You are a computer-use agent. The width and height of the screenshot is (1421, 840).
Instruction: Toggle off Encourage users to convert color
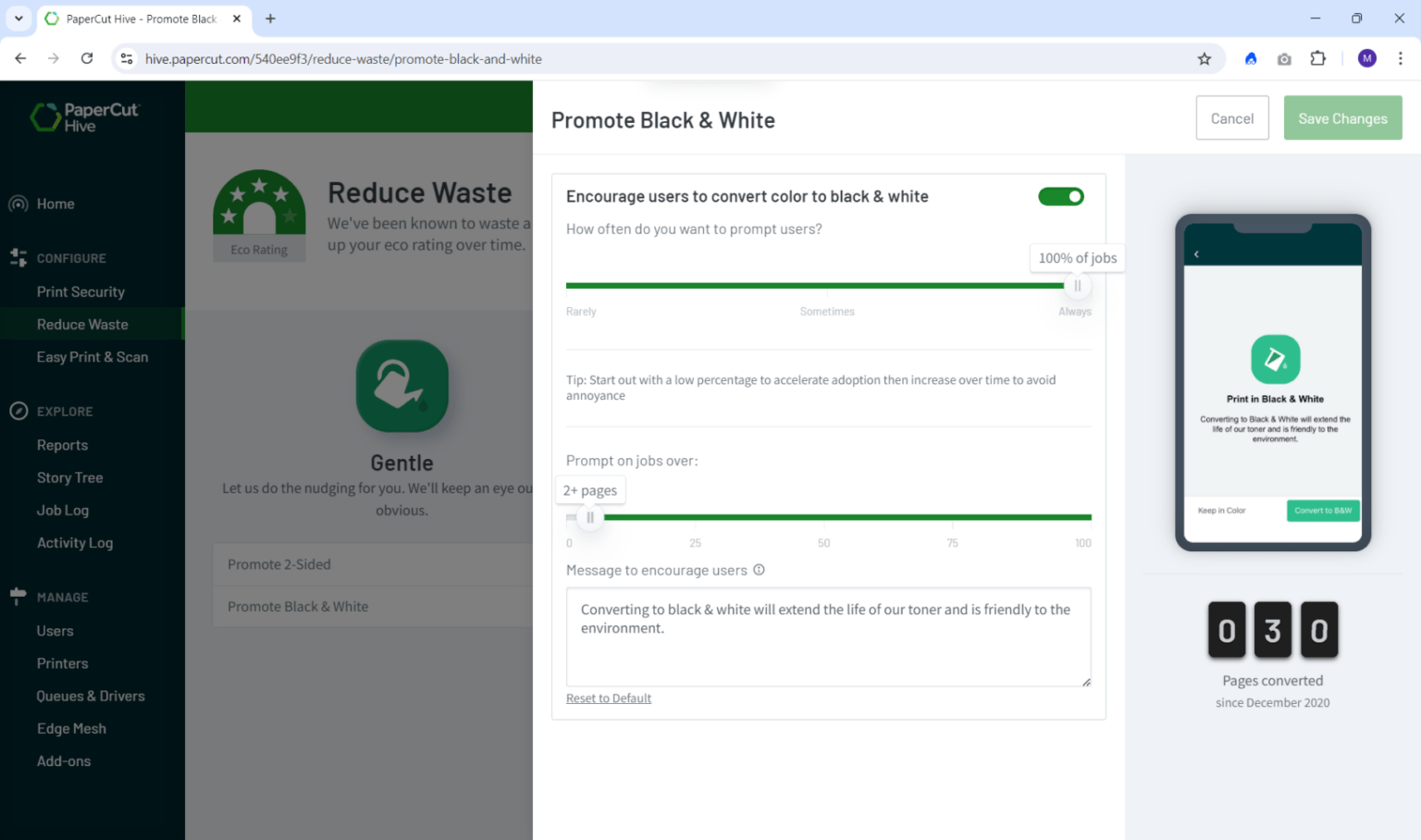point(1060,196)
